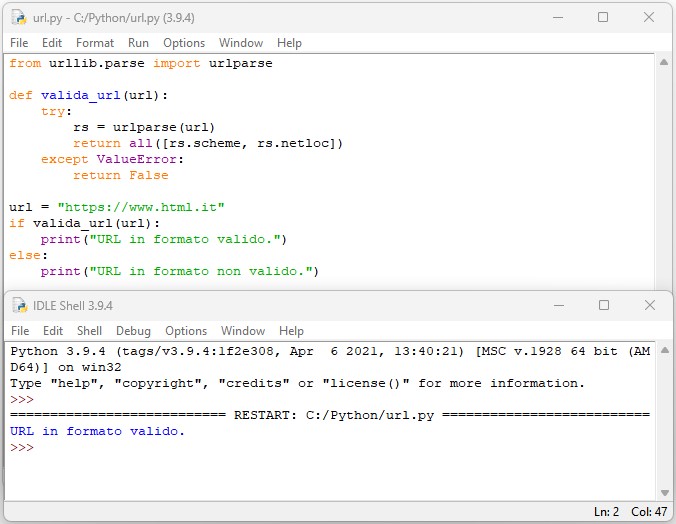This screenshot has height=524, width=676.
Task: Minimize the IDLE Shell window
Action: 559,305
